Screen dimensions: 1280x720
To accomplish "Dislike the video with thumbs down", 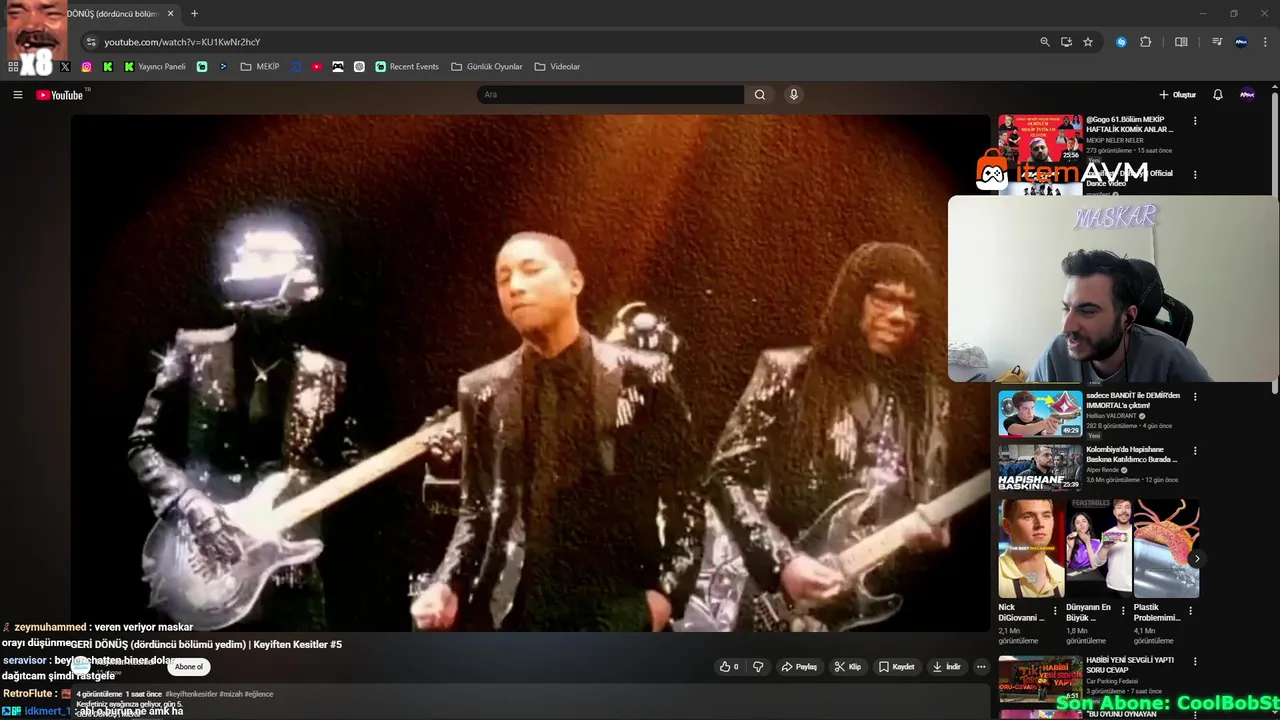I will (758, 667).
